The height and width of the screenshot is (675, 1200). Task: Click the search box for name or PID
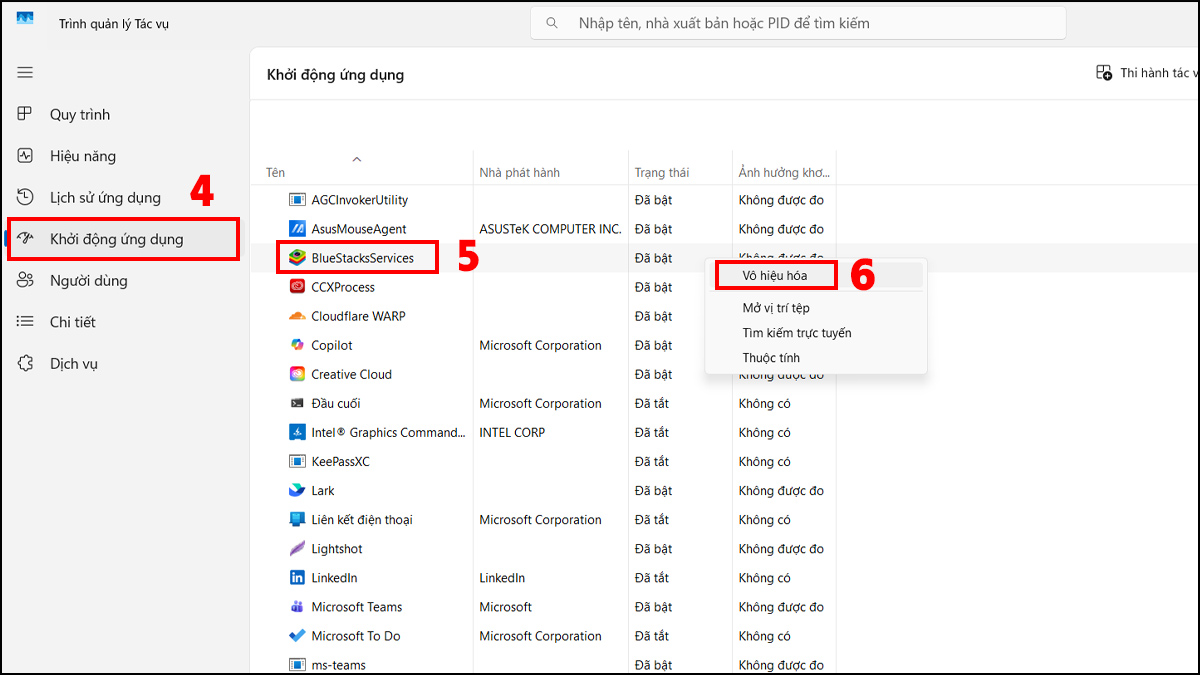click(x=798, y=23)
